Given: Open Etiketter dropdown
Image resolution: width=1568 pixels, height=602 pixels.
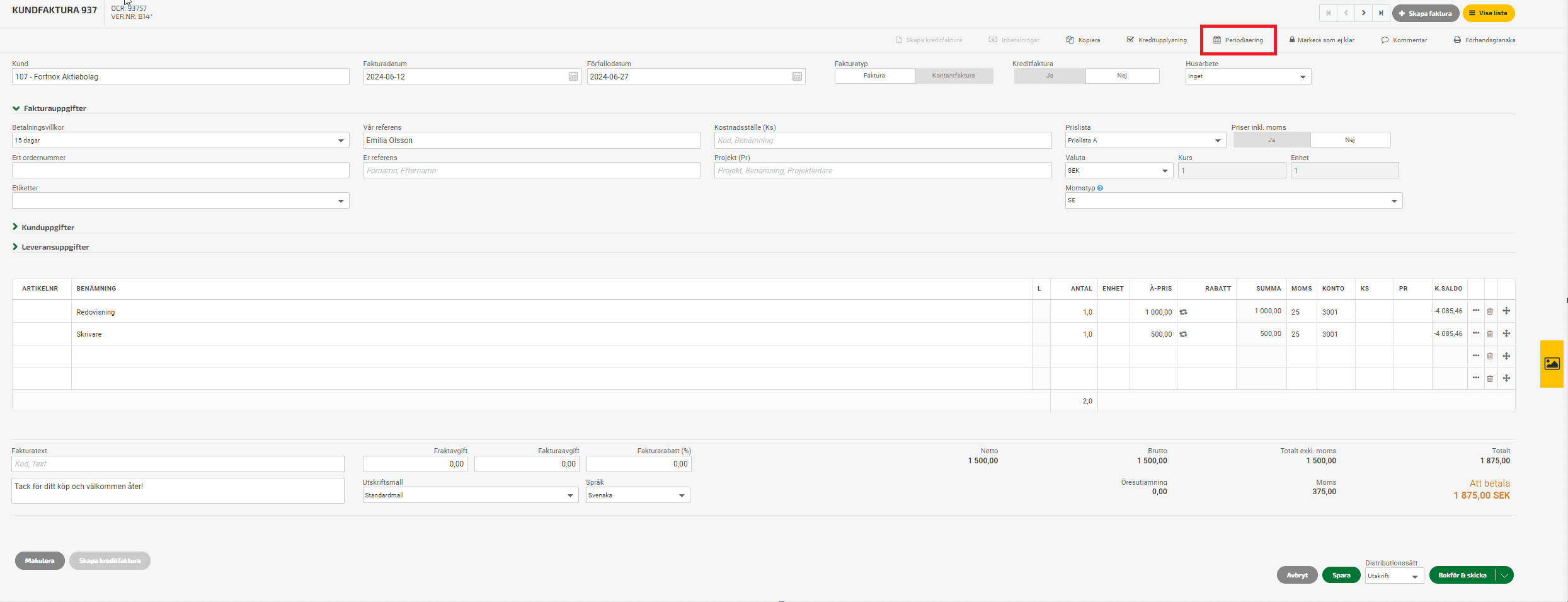Looking at the screenshot, I should pyautogui.click(x=180, y=200).
